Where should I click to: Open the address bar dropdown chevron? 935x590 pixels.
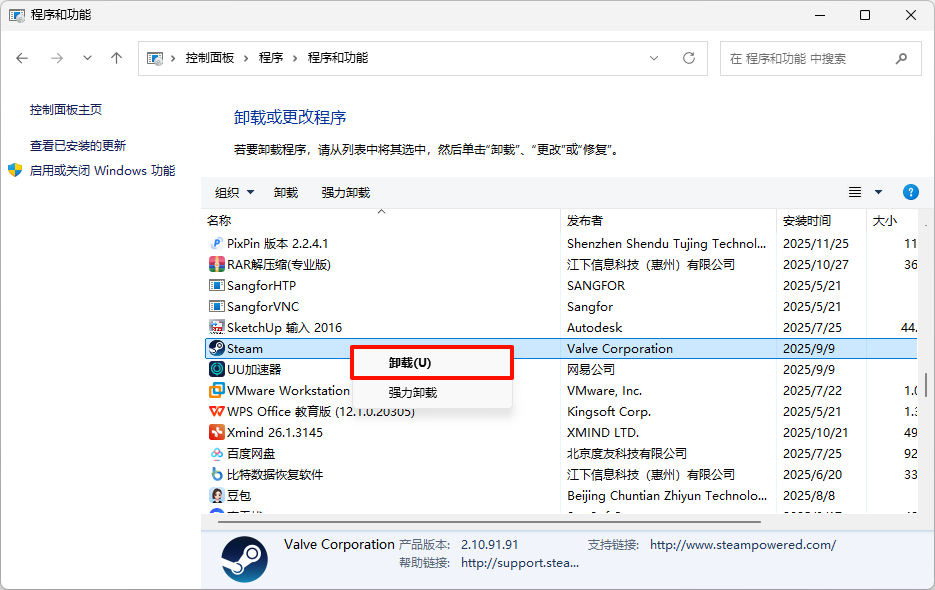pyautogui.click(x=654, y=58)
